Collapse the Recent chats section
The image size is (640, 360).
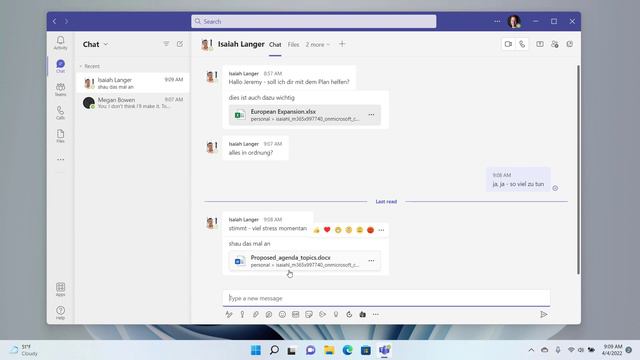coord(89,66)
